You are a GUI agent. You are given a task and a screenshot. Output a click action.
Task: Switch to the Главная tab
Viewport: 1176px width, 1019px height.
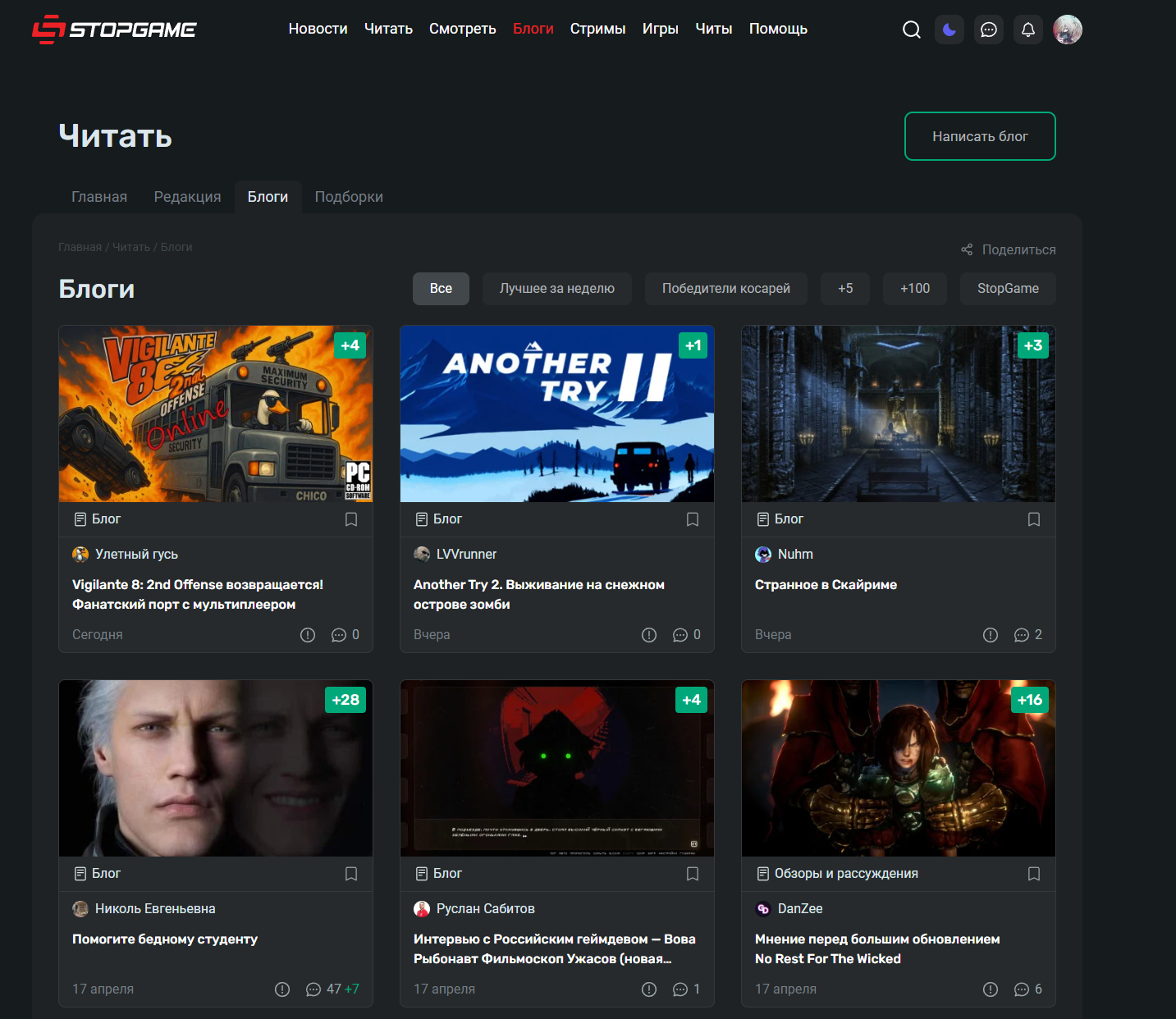[x=99, y=197]
